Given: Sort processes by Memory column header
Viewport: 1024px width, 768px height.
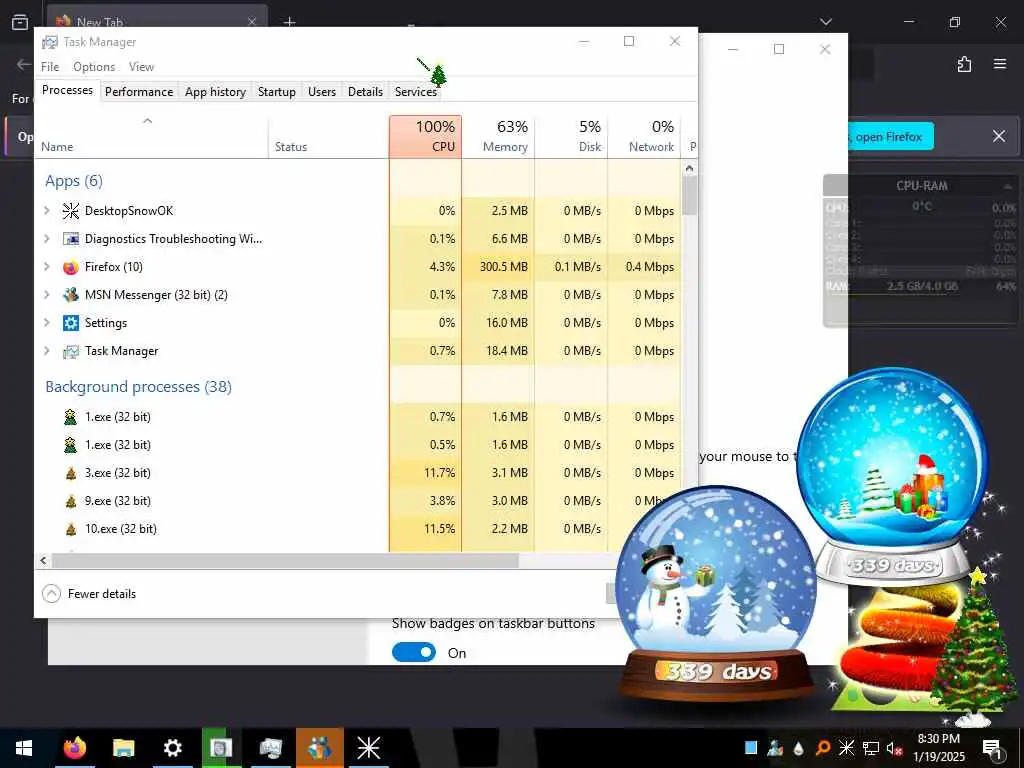Looking at the screenshot, I should click(498, 136).
